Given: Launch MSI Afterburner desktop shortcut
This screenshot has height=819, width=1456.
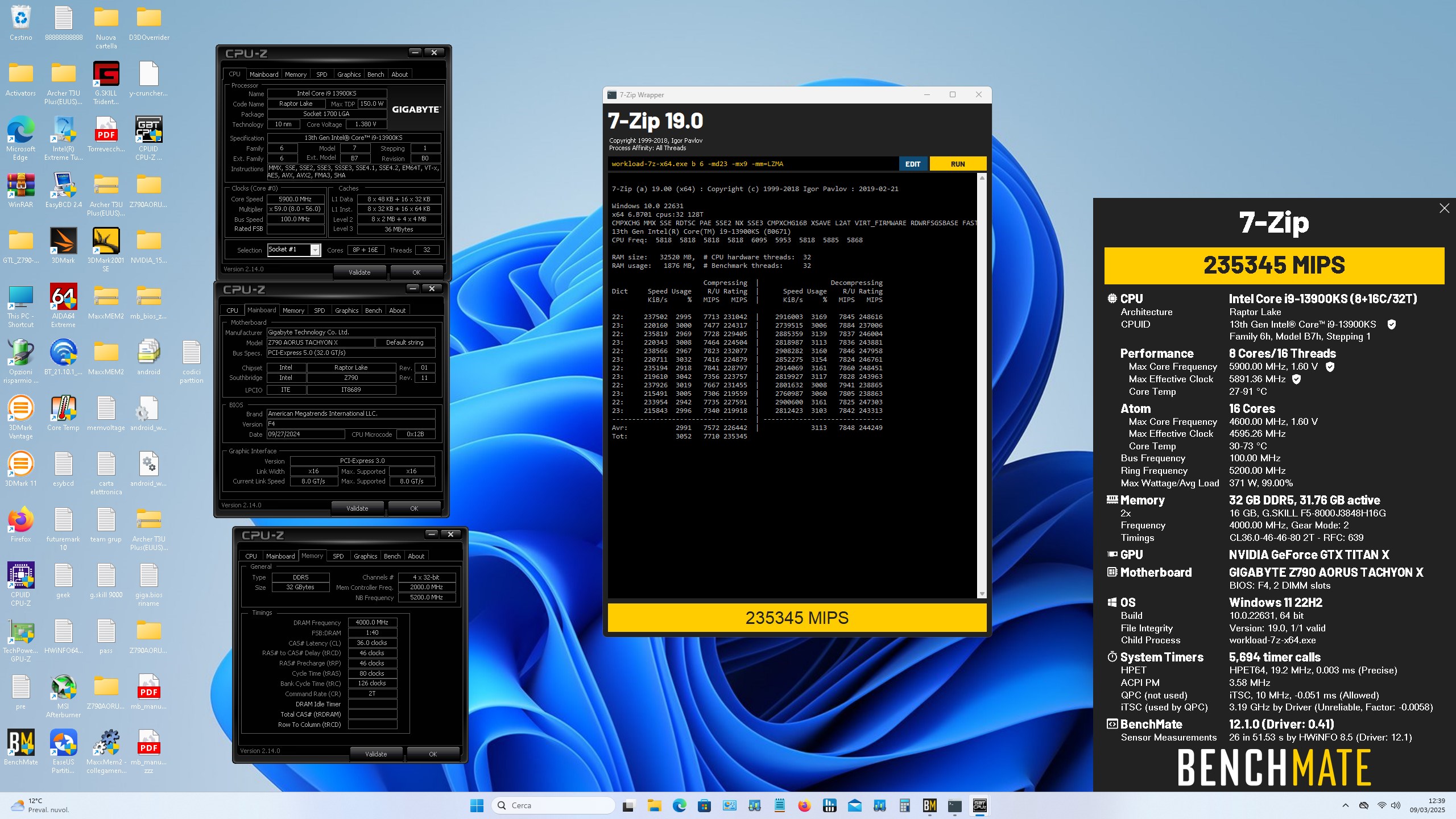Looking at the screenshot, I should [63, 696].
